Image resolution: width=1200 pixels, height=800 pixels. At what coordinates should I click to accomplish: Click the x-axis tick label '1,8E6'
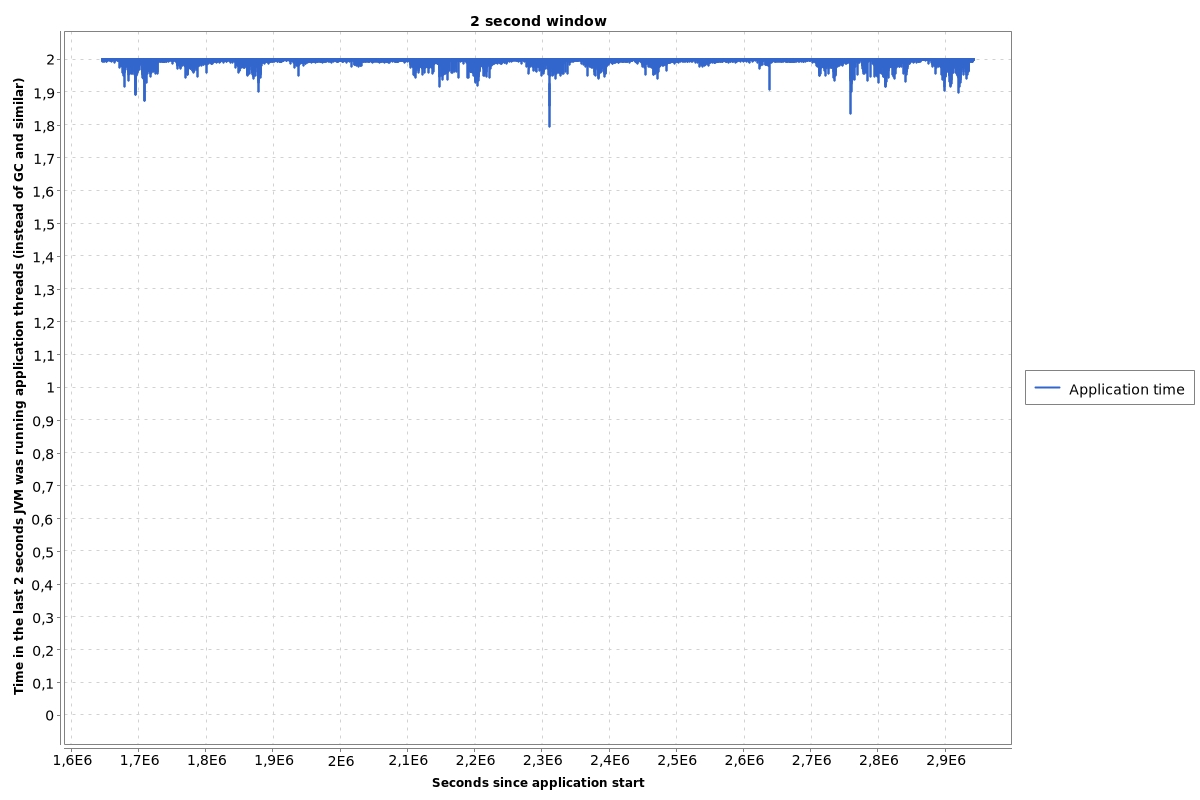click(x=206, y=761)
